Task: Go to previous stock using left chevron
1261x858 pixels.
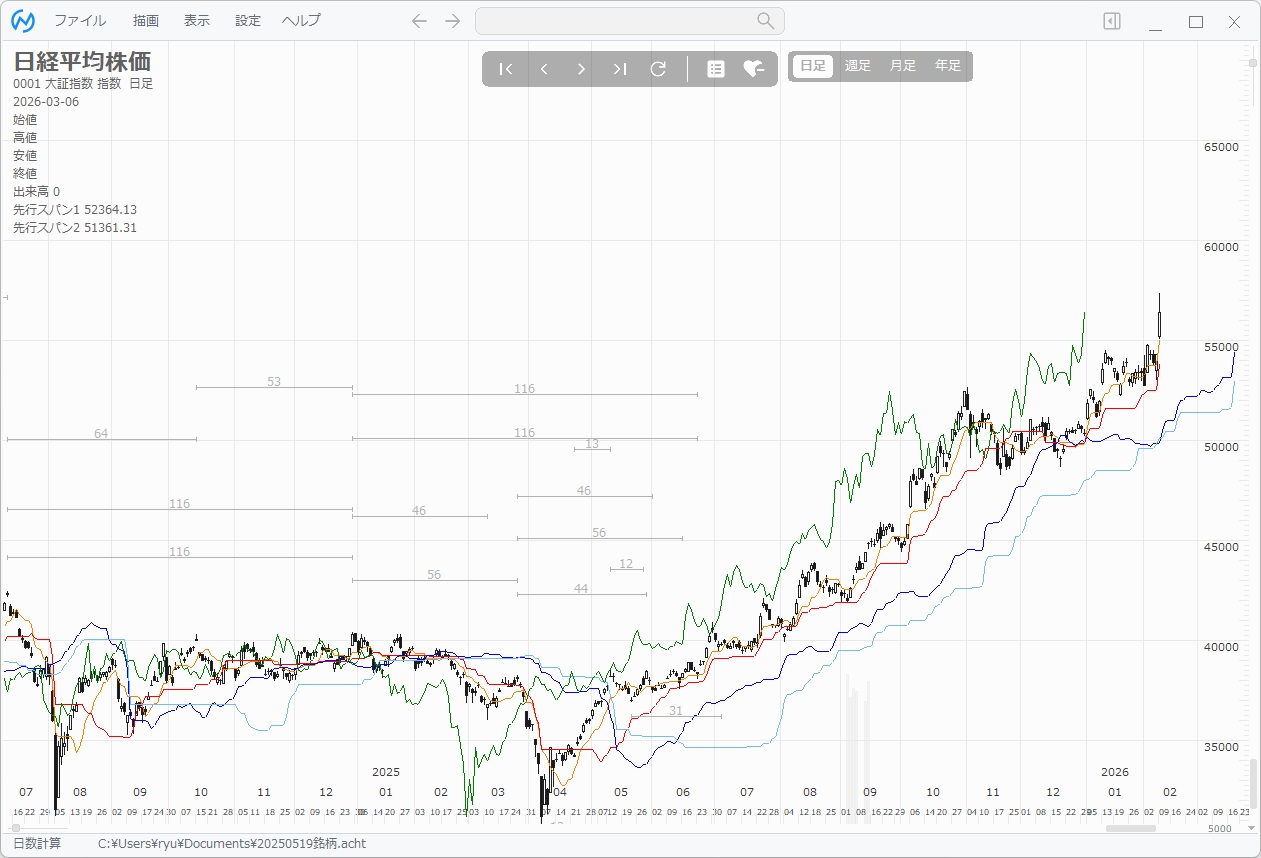Action: (544, 69)
